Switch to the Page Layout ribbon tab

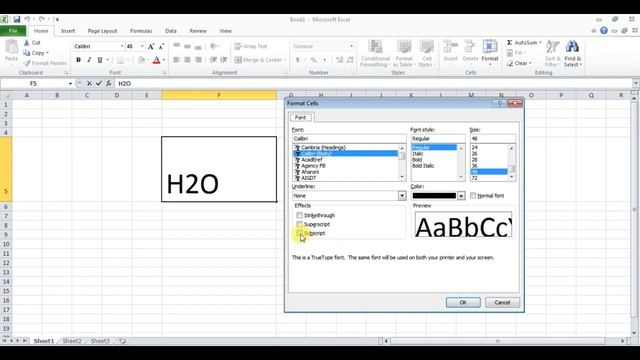pos(102,31)
